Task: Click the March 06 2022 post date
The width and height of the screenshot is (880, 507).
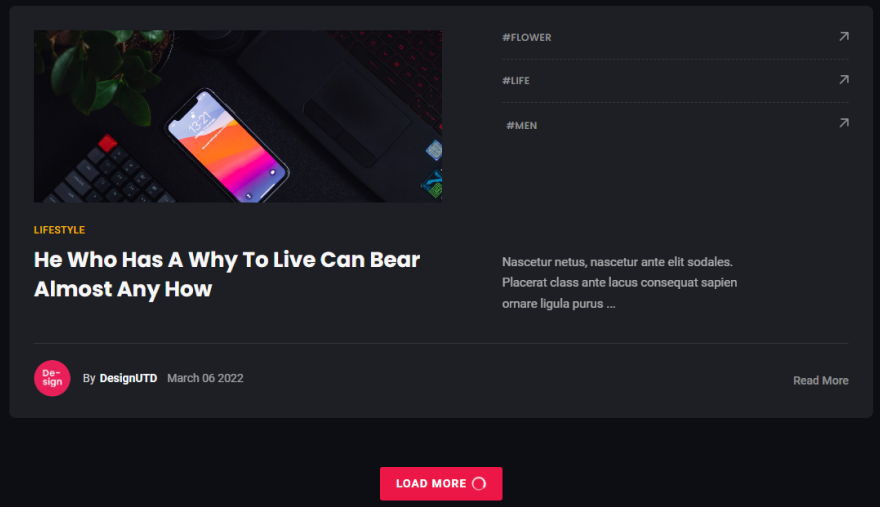Action: click(205, 378)
